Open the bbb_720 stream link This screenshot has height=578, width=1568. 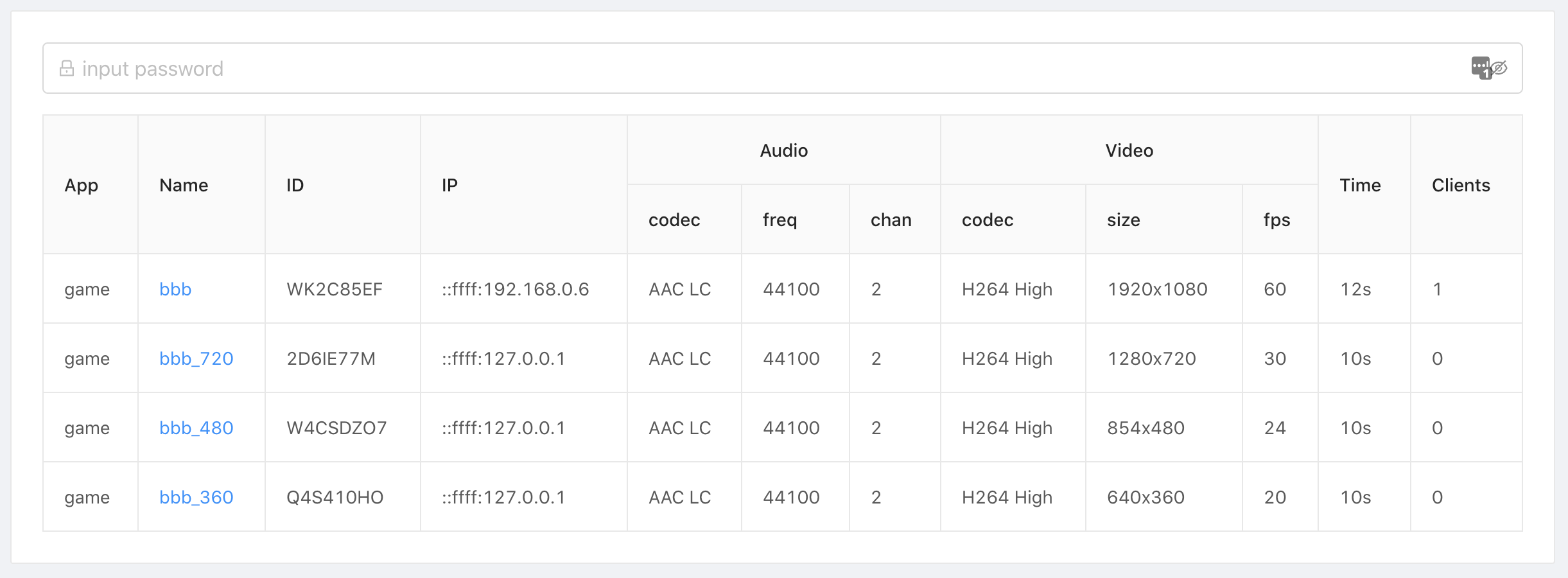196,358
